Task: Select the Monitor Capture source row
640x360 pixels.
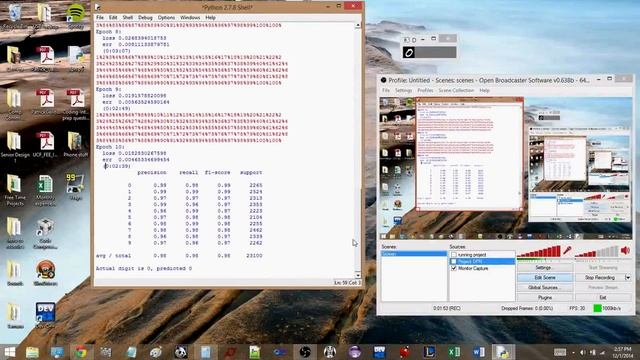Action: pyautogui.click(x=482, y=269)
